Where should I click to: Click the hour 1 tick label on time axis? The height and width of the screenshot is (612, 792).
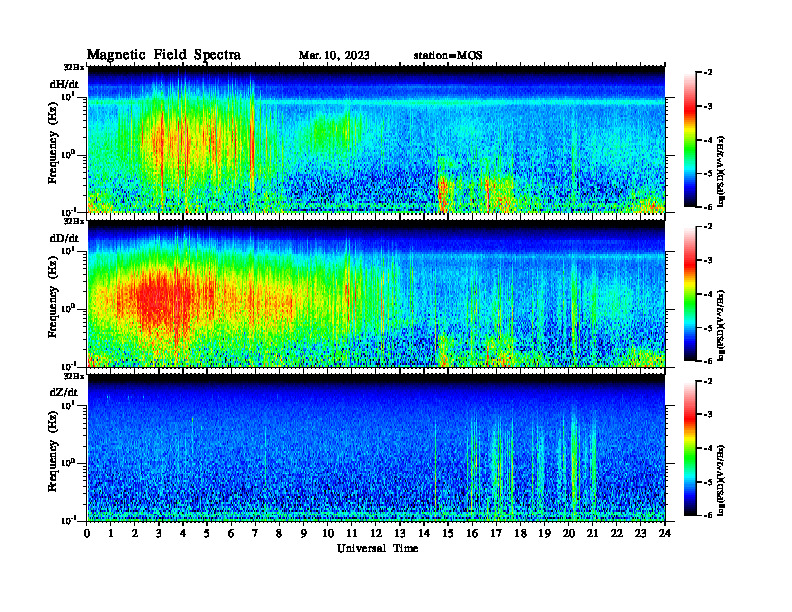pos(111,533)
